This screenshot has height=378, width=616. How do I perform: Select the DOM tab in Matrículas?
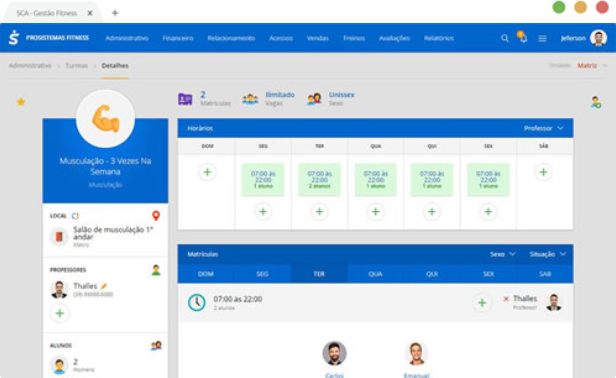pyautogui.click(x=206, y=274)
